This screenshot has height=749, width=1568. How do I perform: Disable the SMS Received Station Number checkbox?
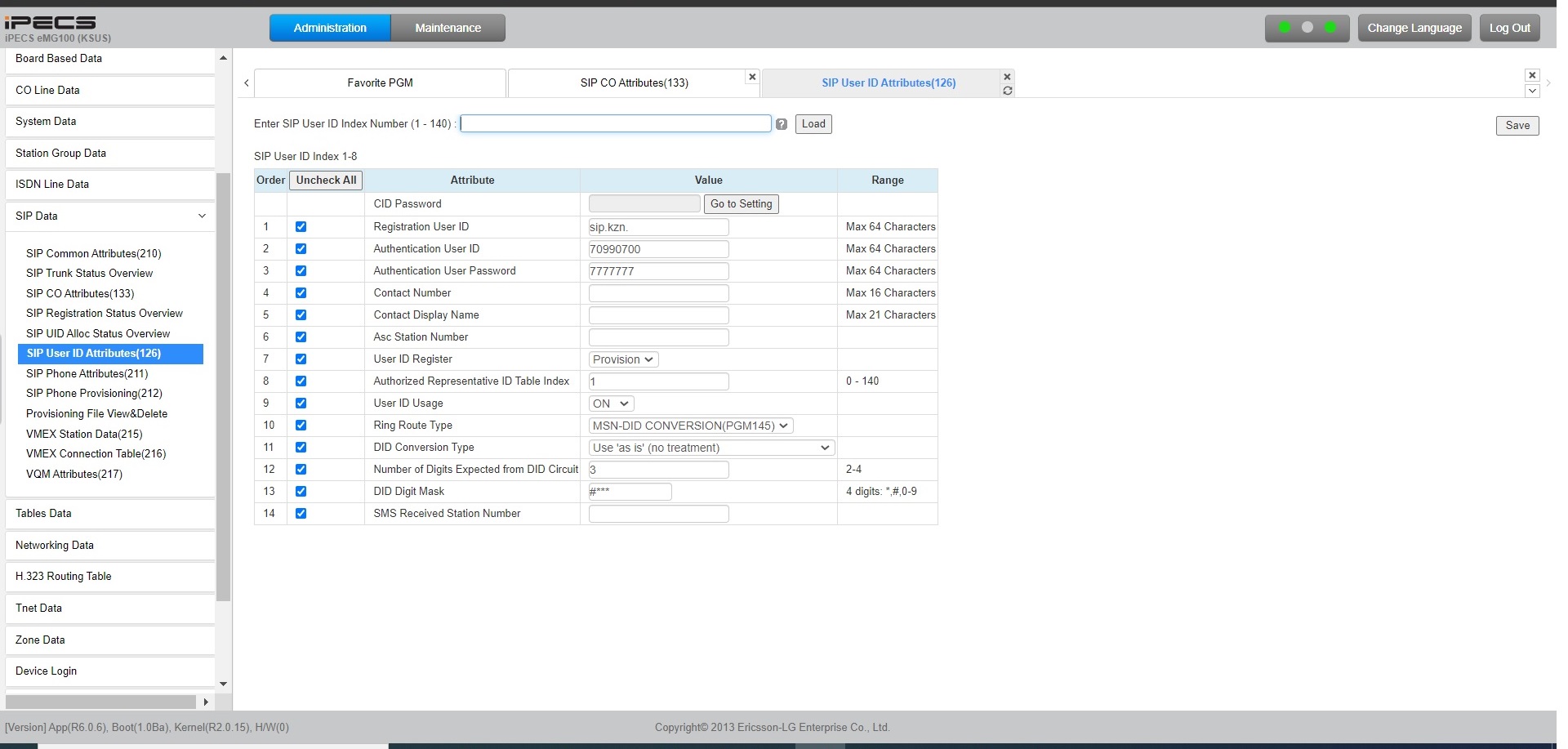click(301, 514)
